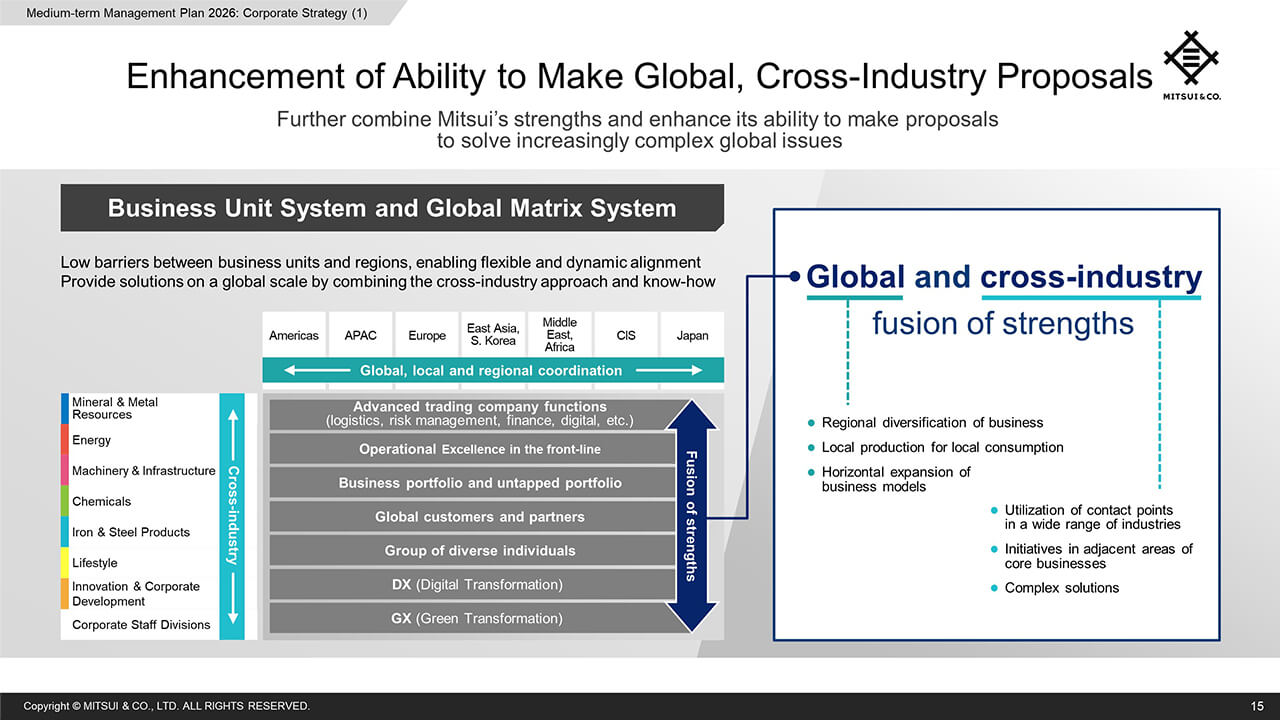This screenshot has width=1280, height=720.
Task: Click the Machinery & Infrastructure label
Action: 143,471
